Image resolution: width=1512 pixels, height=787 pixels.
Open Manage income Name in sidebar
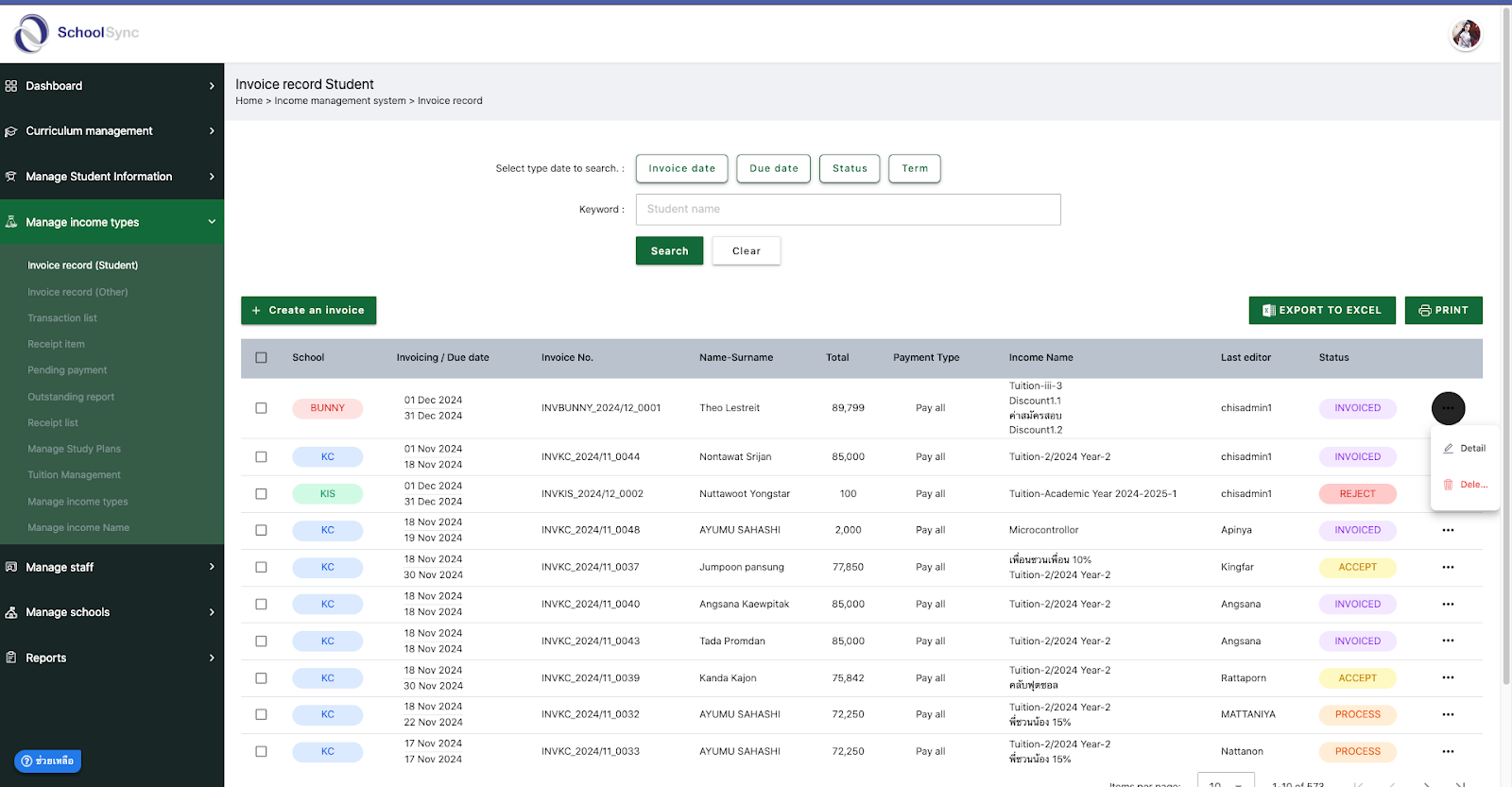tap(78, 528)
